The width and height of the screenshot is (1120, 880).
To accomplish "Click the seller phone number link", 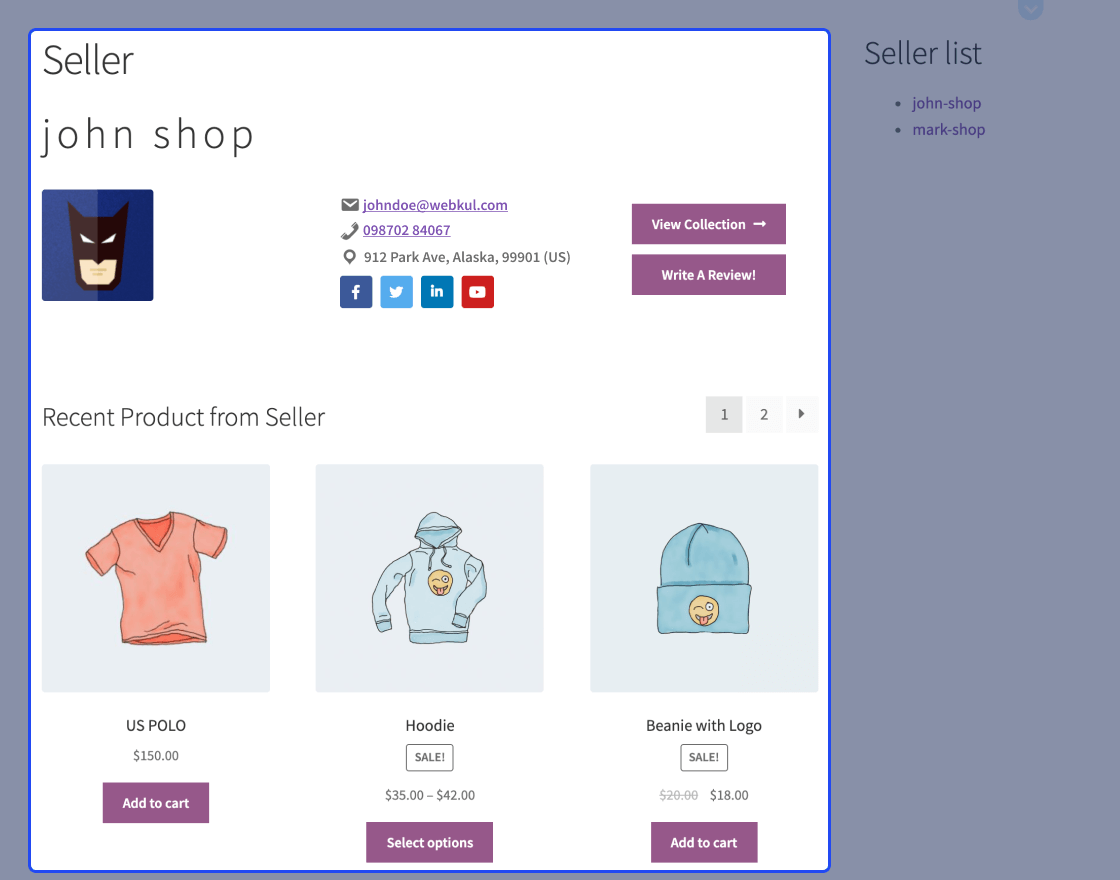I will [x=406, y=230].
